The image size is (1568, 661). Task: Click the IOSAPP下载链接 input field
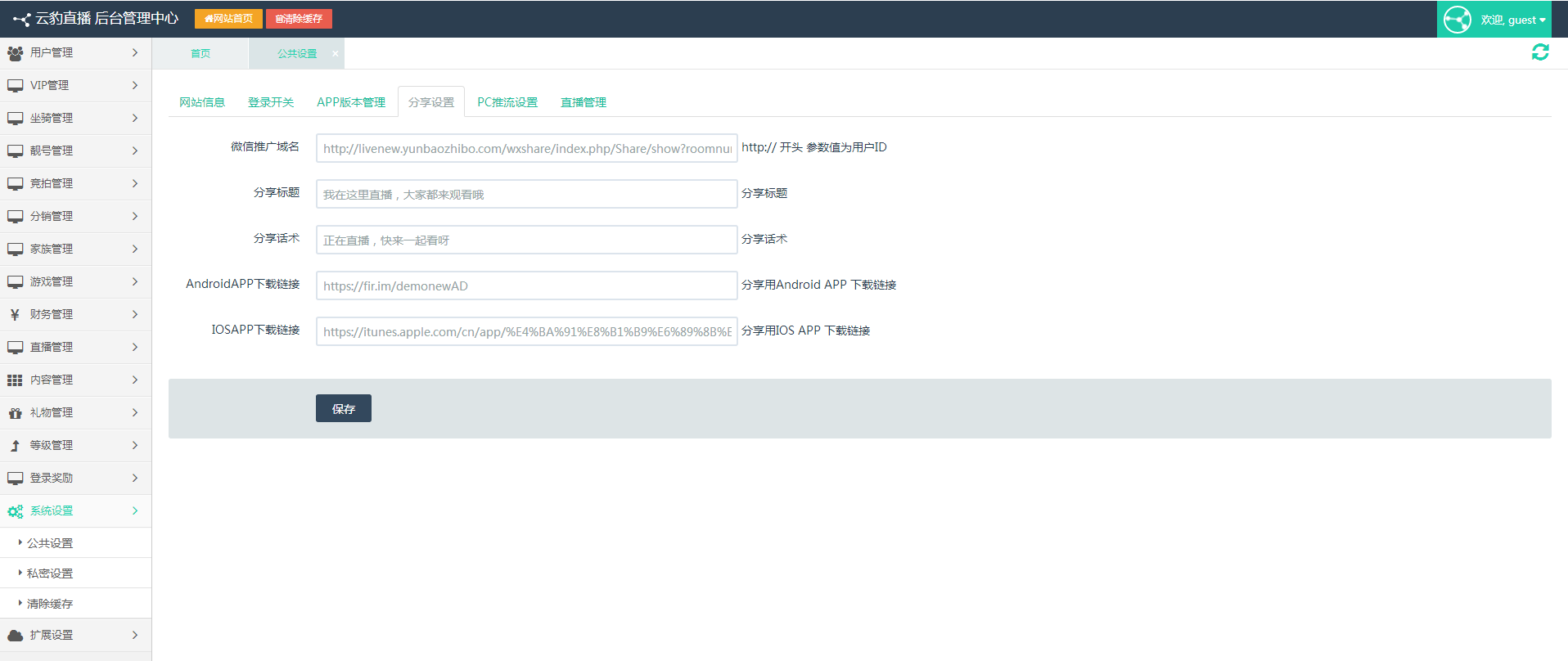click(x=527, y=331)
